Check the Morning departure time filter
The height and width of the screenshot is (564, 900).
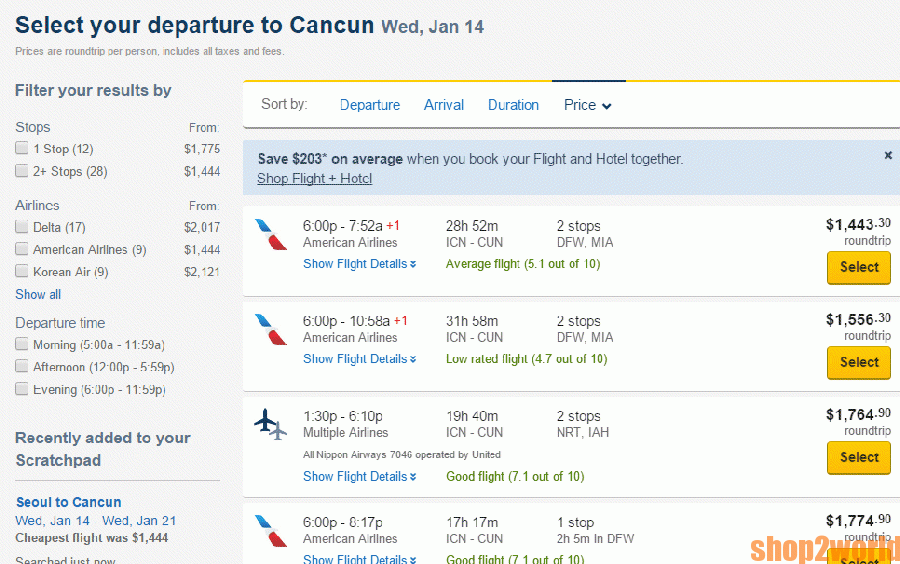22,345
